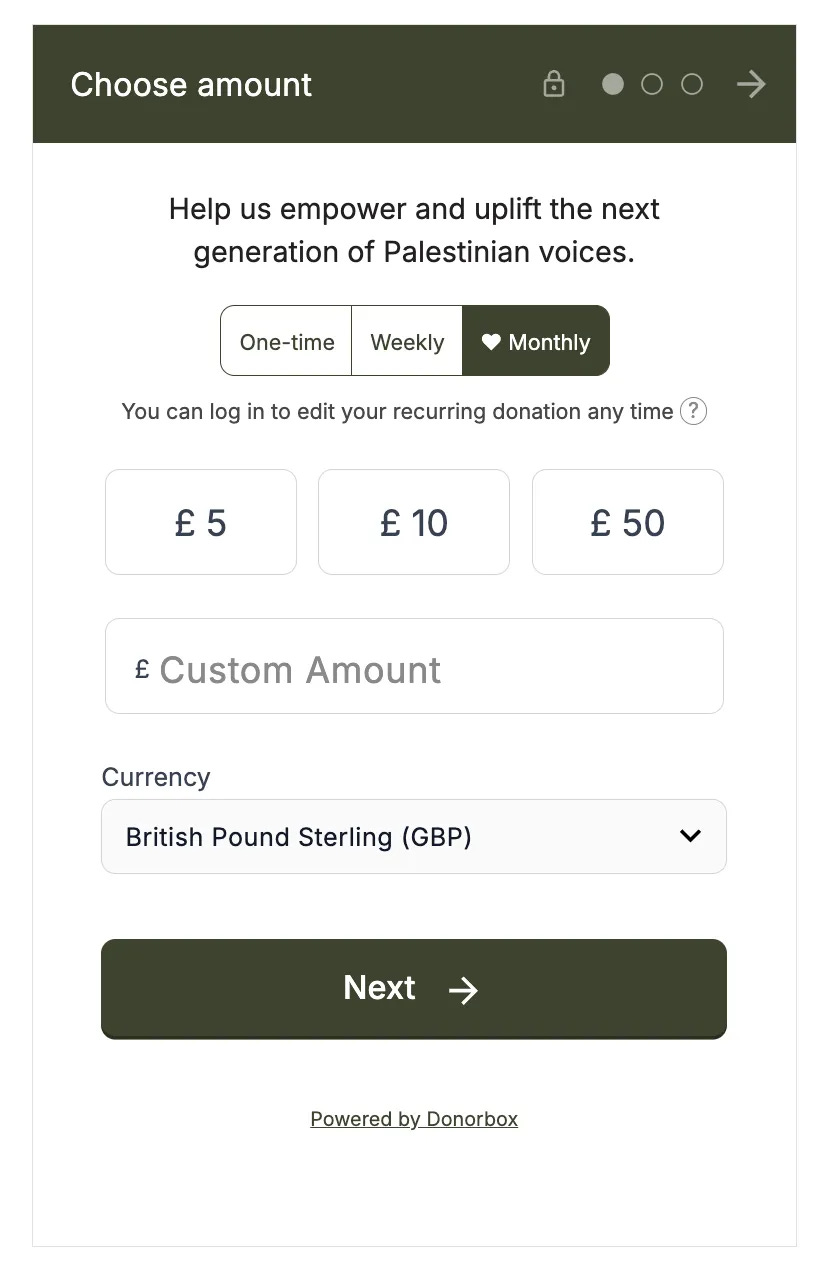Continue with the Next button

[414, 989]
